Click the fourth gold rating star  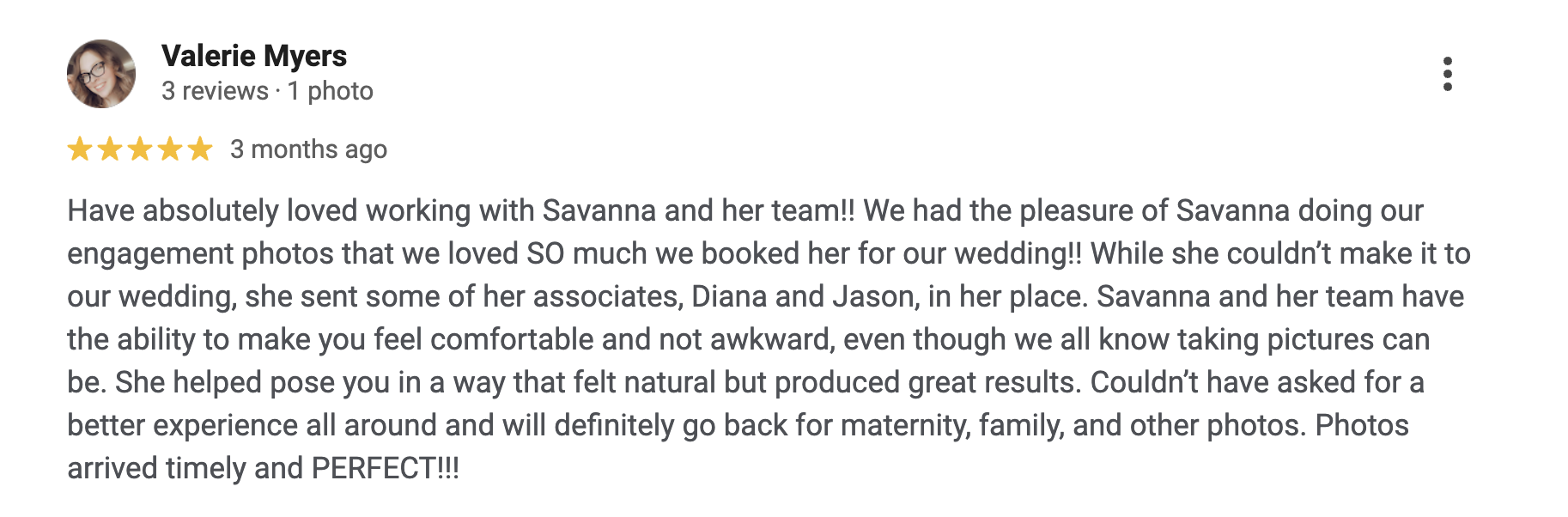[x=170, y=149]
